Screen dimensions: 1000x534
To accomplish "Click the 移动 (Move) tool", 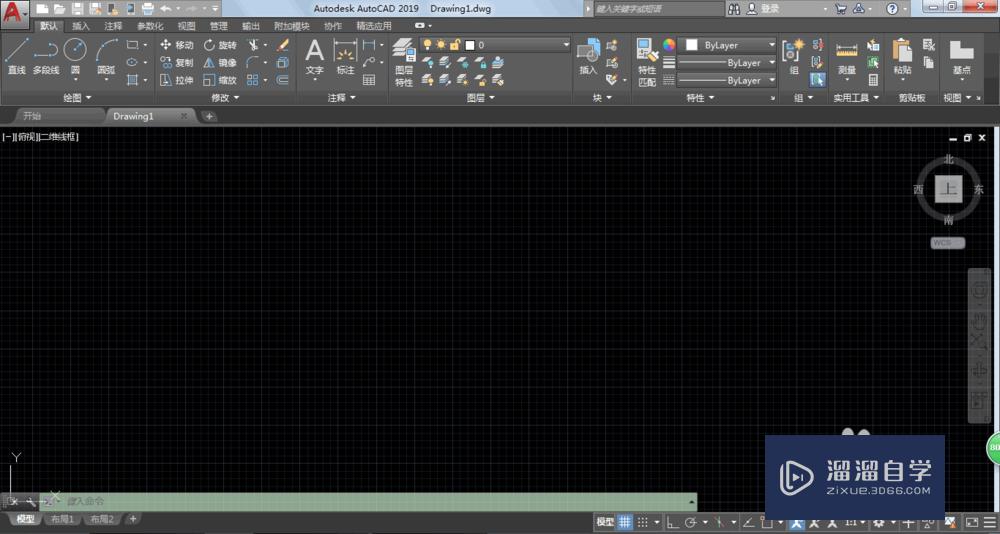I will pos(177,45).
